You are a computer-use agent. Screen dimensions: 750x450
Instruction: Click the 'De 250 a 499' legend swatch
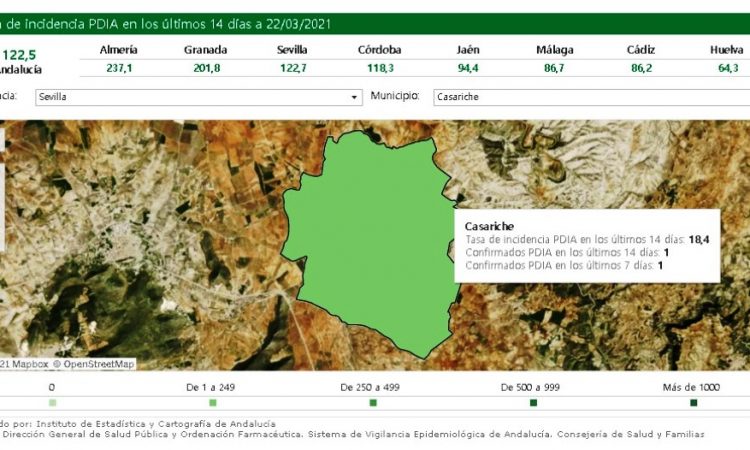coord(373,403)
